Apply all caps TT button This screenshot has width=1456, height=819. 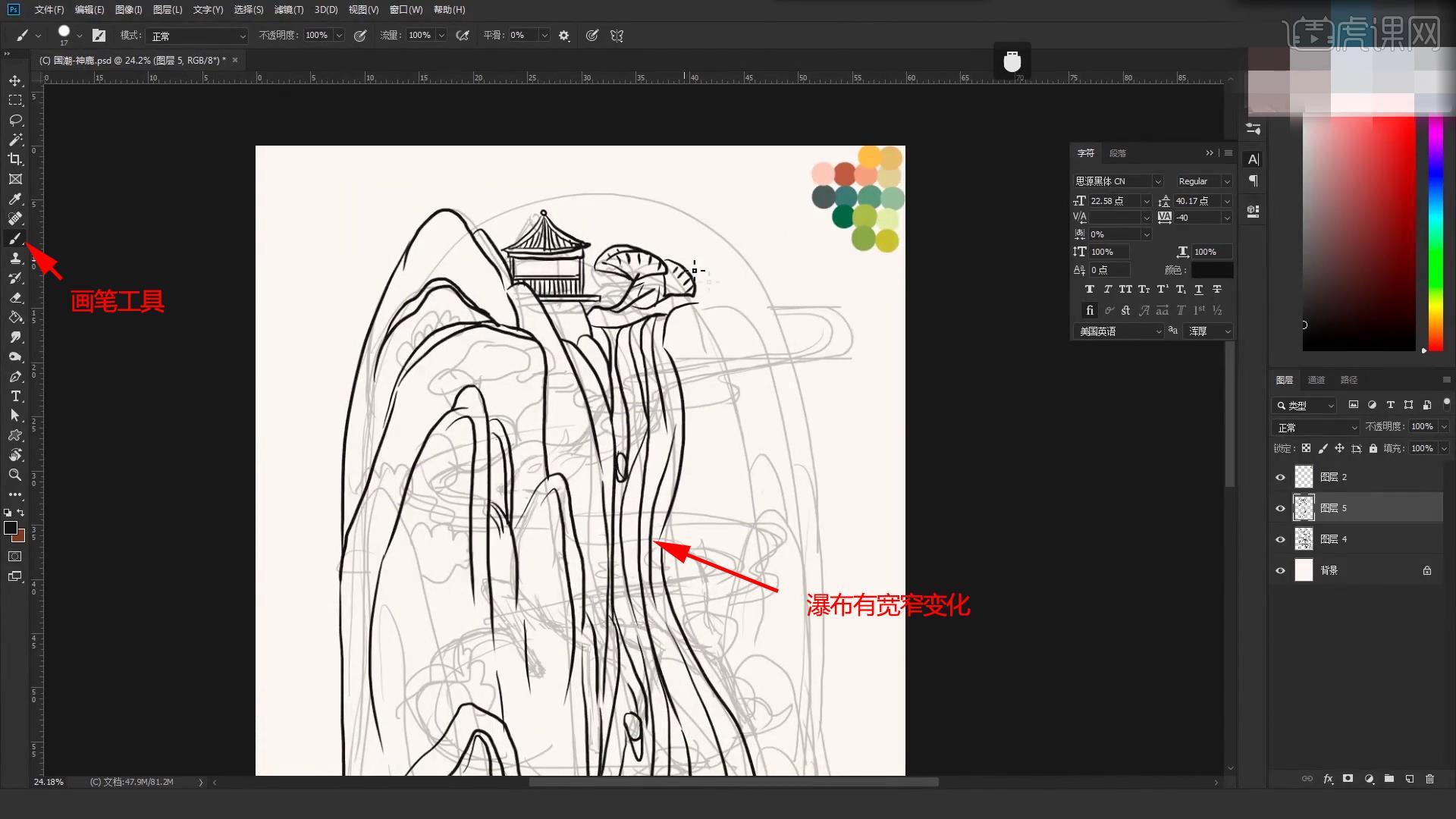(x=1125, y=289)
